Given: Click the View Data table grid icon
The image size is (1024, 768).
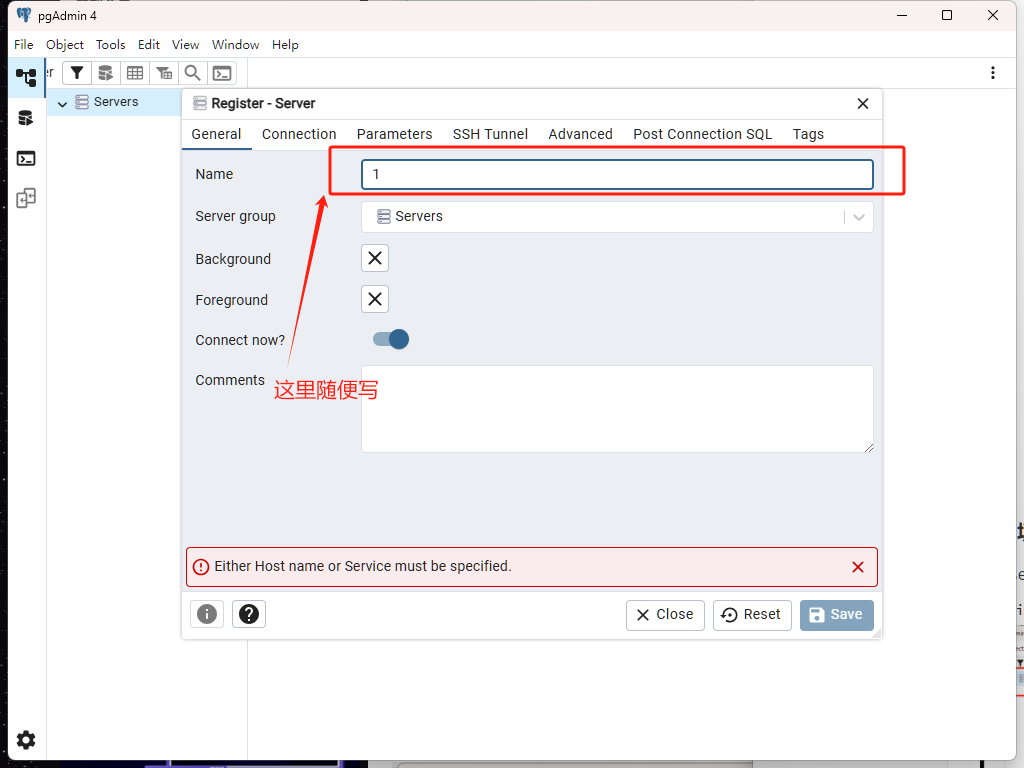Looking at the screenshot, I should pyautogui.click(x=134, y=73).
